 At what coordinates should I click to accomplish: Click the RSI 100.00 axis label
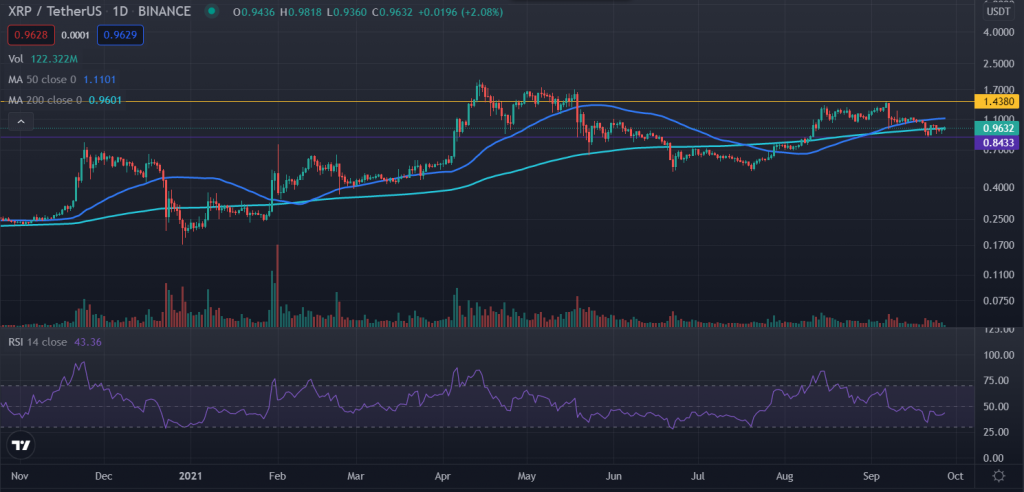(x=997, y=355)
